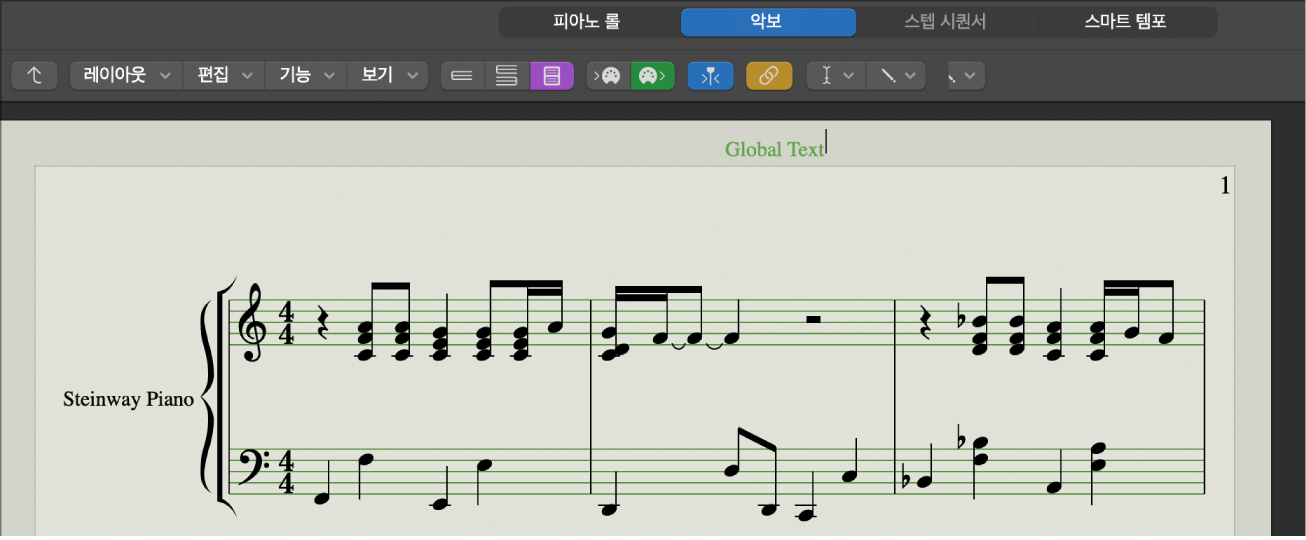Open the 스텝 시퀀서 tab
The image size is (1306, 540).
click(946, 21)
